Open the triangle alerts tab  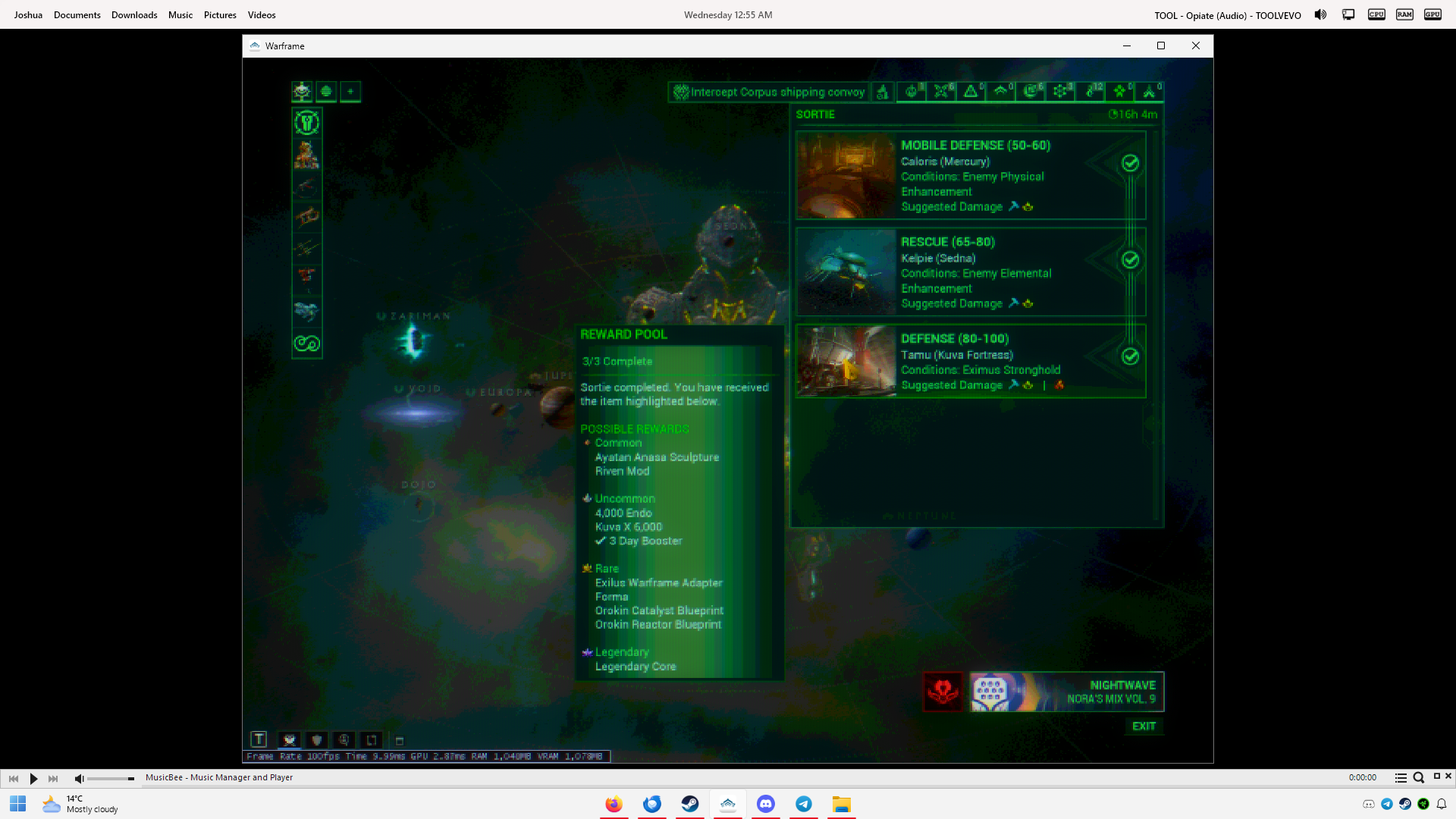pyautogui.click(x=971, y=93)
